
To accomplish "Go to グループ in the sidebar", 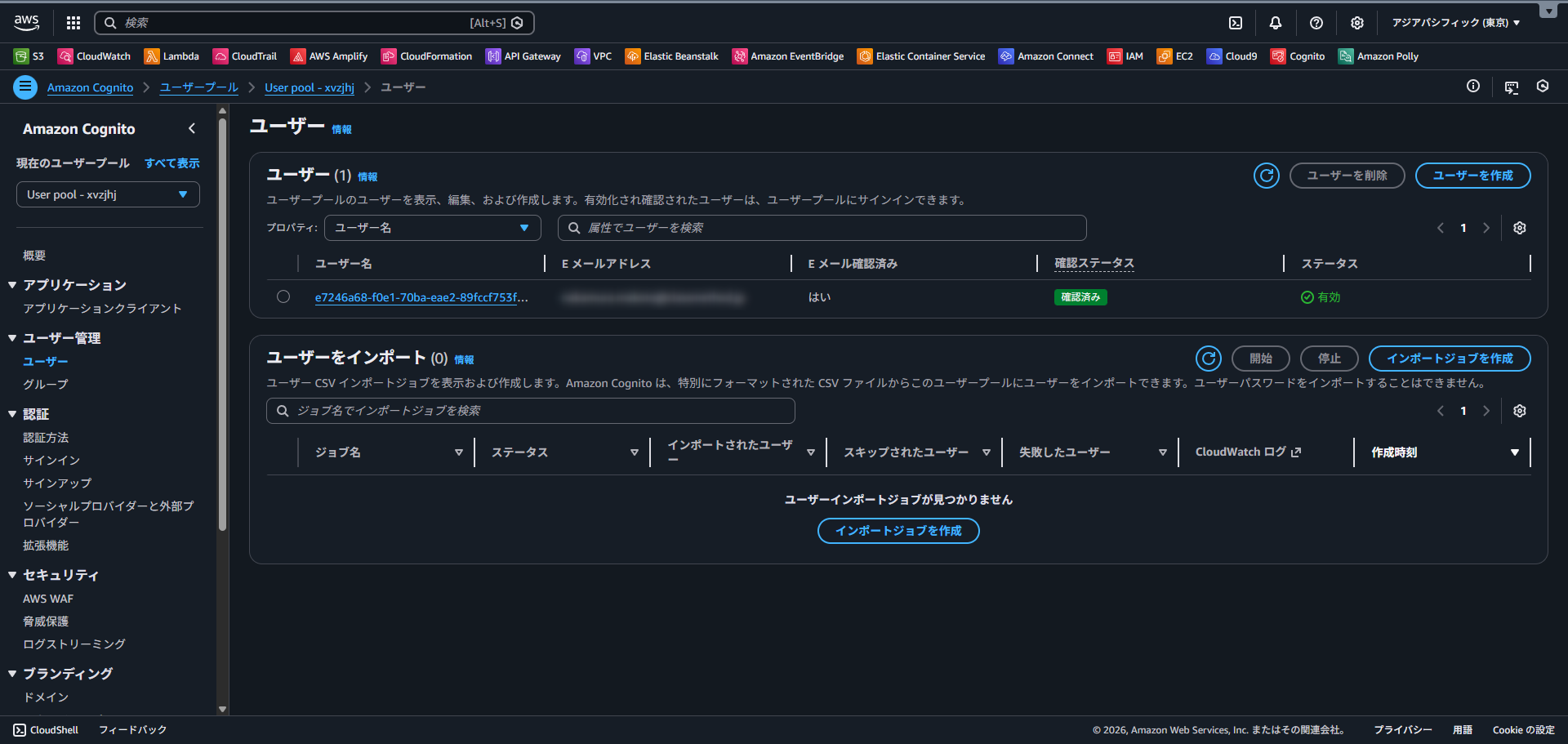I will click(46, 384).
